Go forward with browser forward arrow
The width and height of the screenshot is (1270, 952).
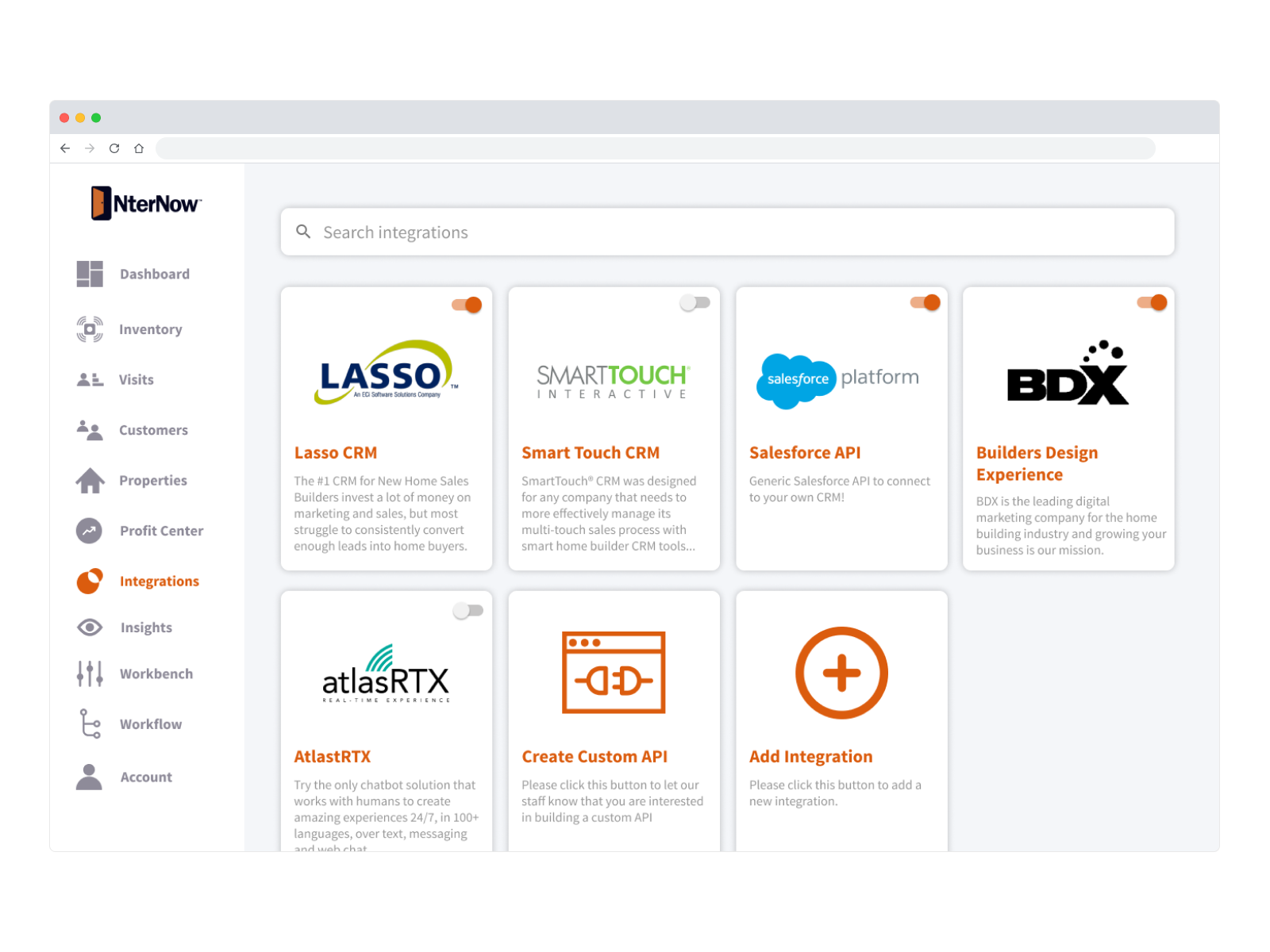coord(90,148)
